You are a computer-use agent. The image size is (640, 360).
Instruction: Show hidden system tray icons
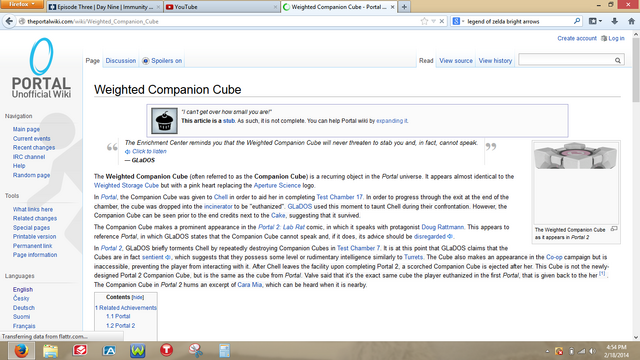[547, 351]
